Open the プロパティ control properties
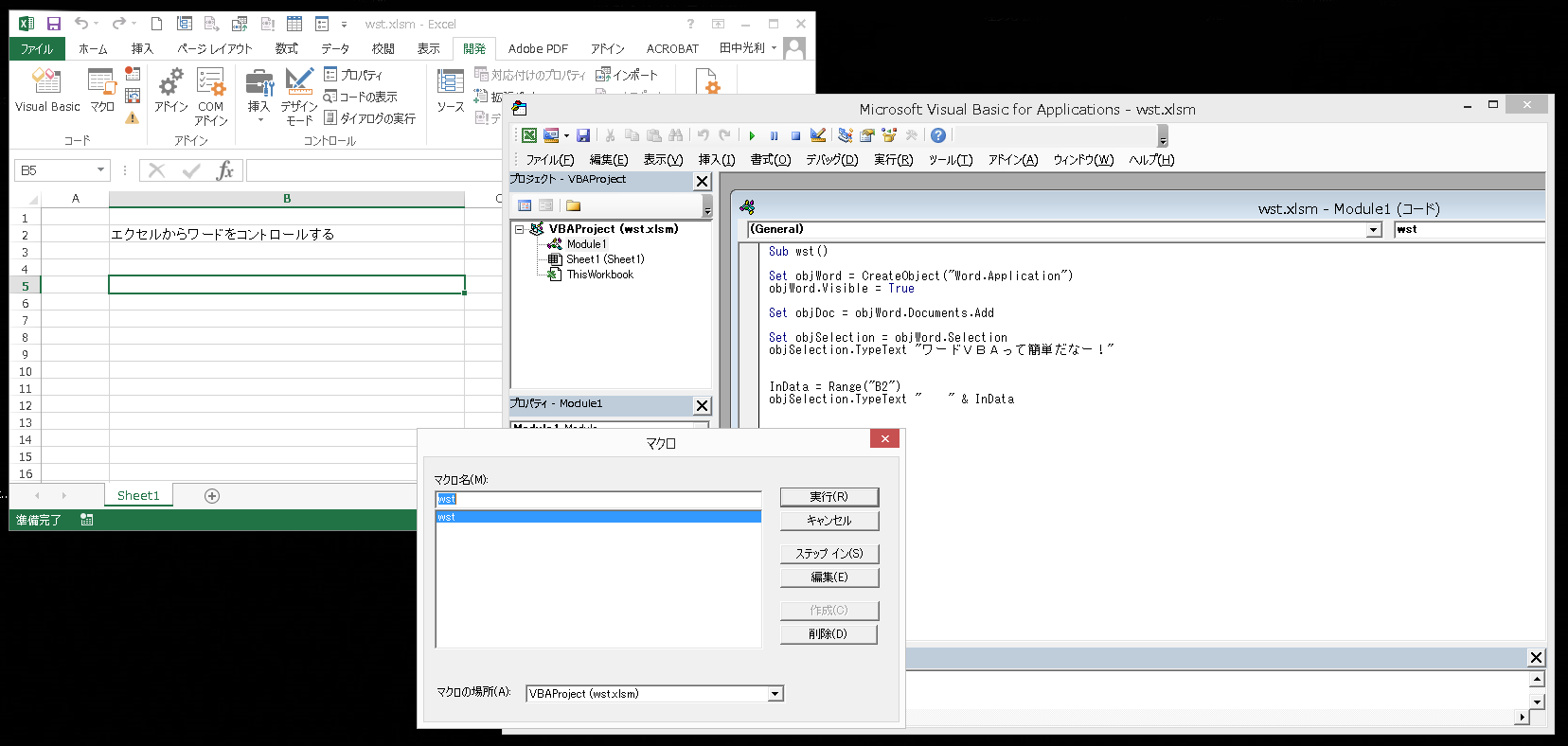The width and height of the screenshot is (1568, 746). pos(353,75)
